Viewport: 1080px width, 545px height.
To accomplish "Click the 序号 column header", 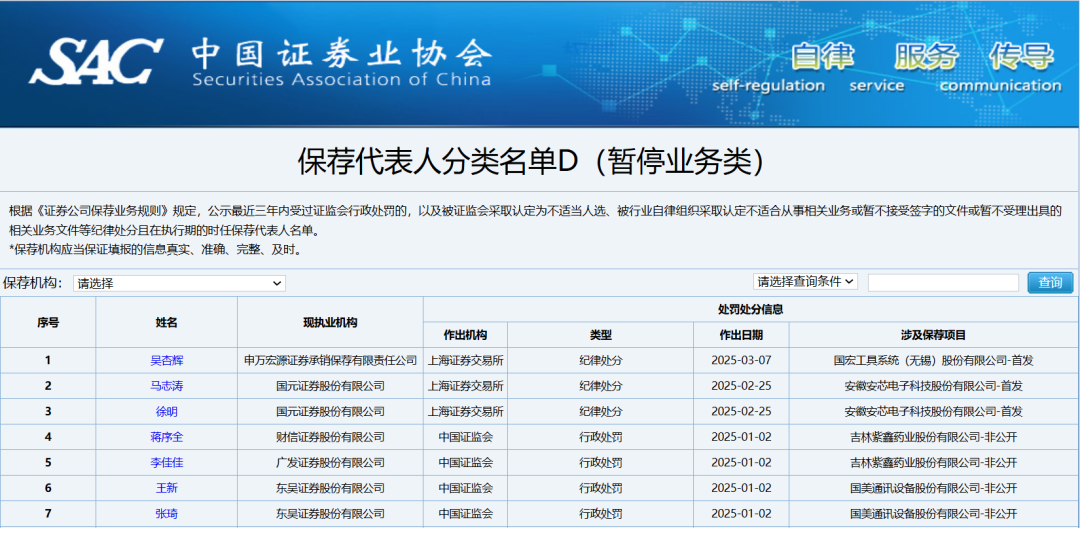I will [x=48, y=322].
